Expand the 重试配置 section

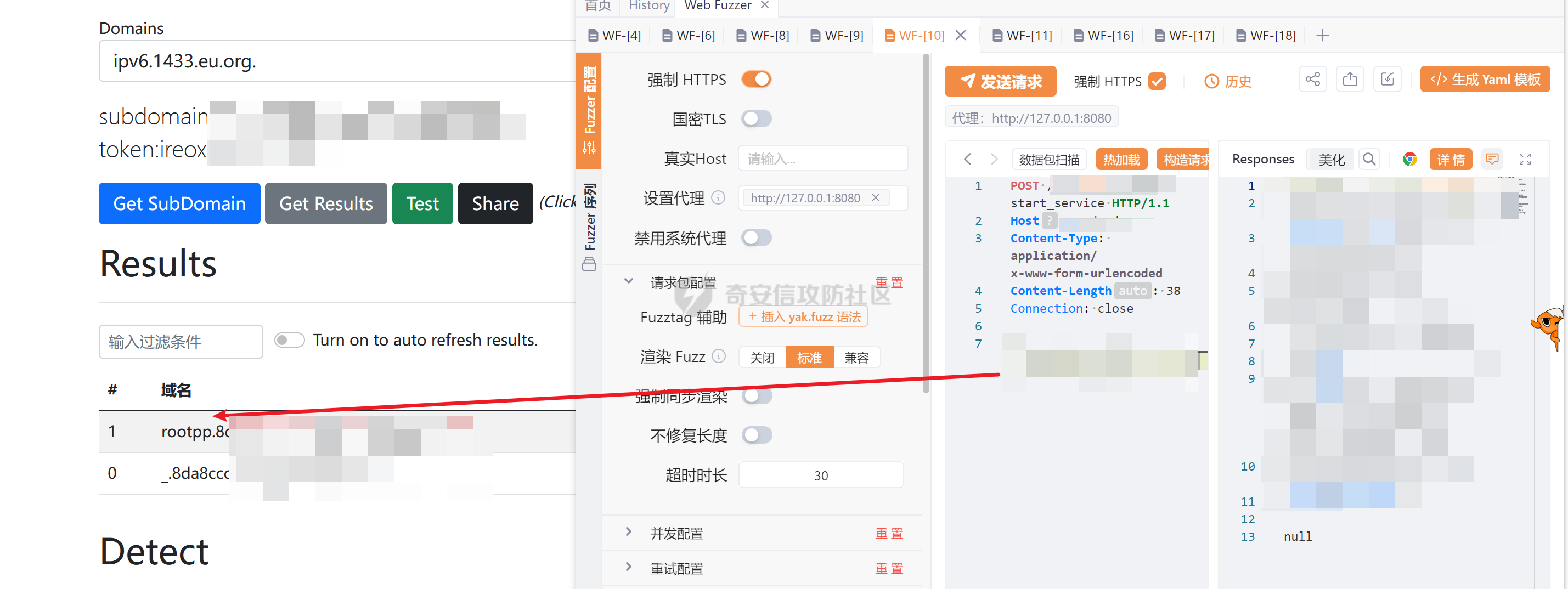[629, 567]
